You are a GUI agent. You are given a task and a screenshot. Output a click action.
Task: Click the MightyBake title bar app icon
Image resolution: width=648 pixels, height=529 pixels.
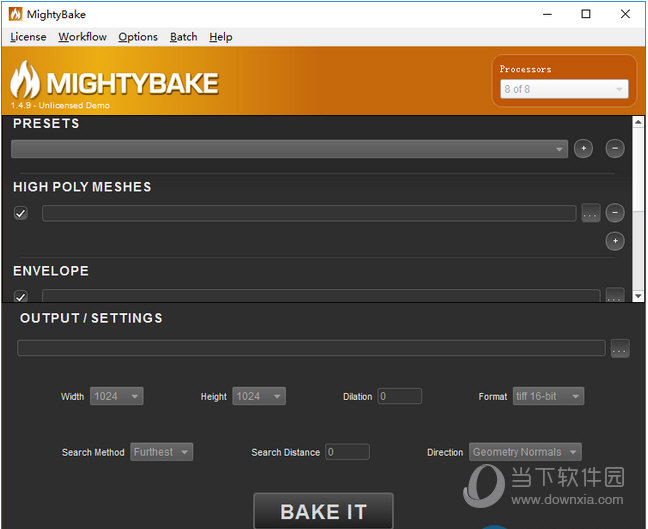tap(15, 14)
